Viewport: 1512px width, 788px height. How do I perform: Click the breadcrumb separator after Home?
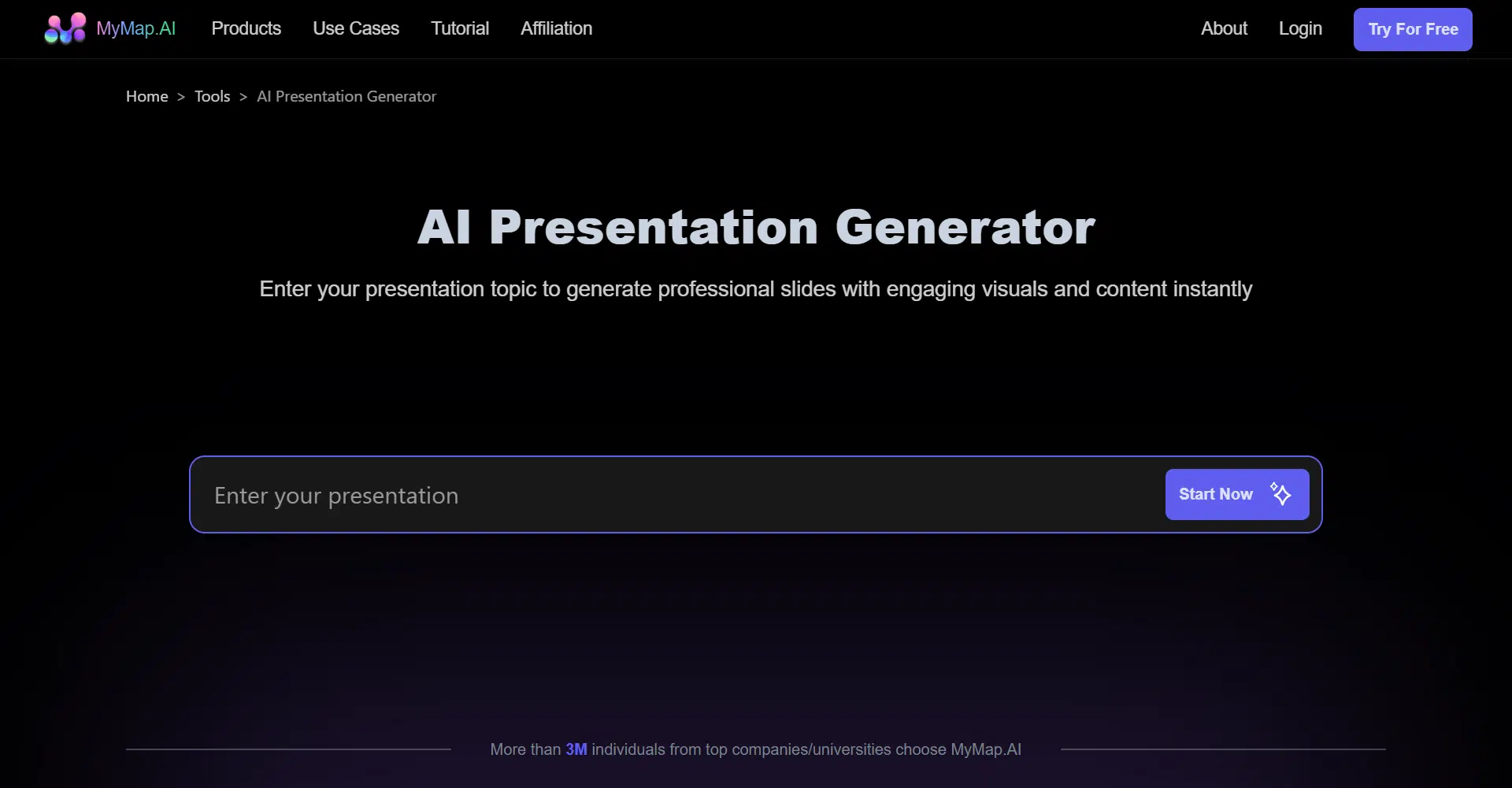tap(181, 97)
